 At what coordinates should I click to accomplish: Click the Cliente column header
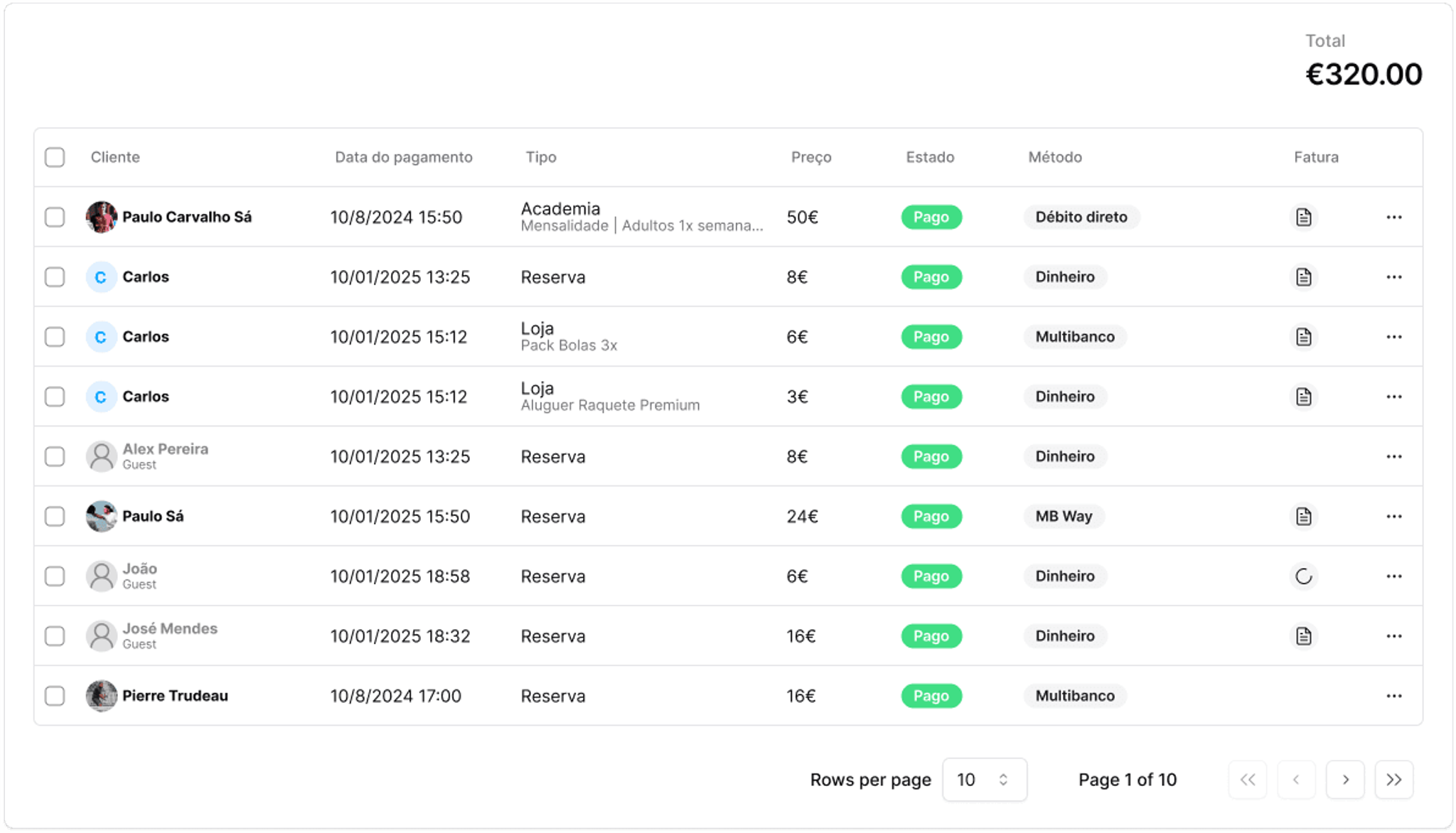click(x=115, y=157)
